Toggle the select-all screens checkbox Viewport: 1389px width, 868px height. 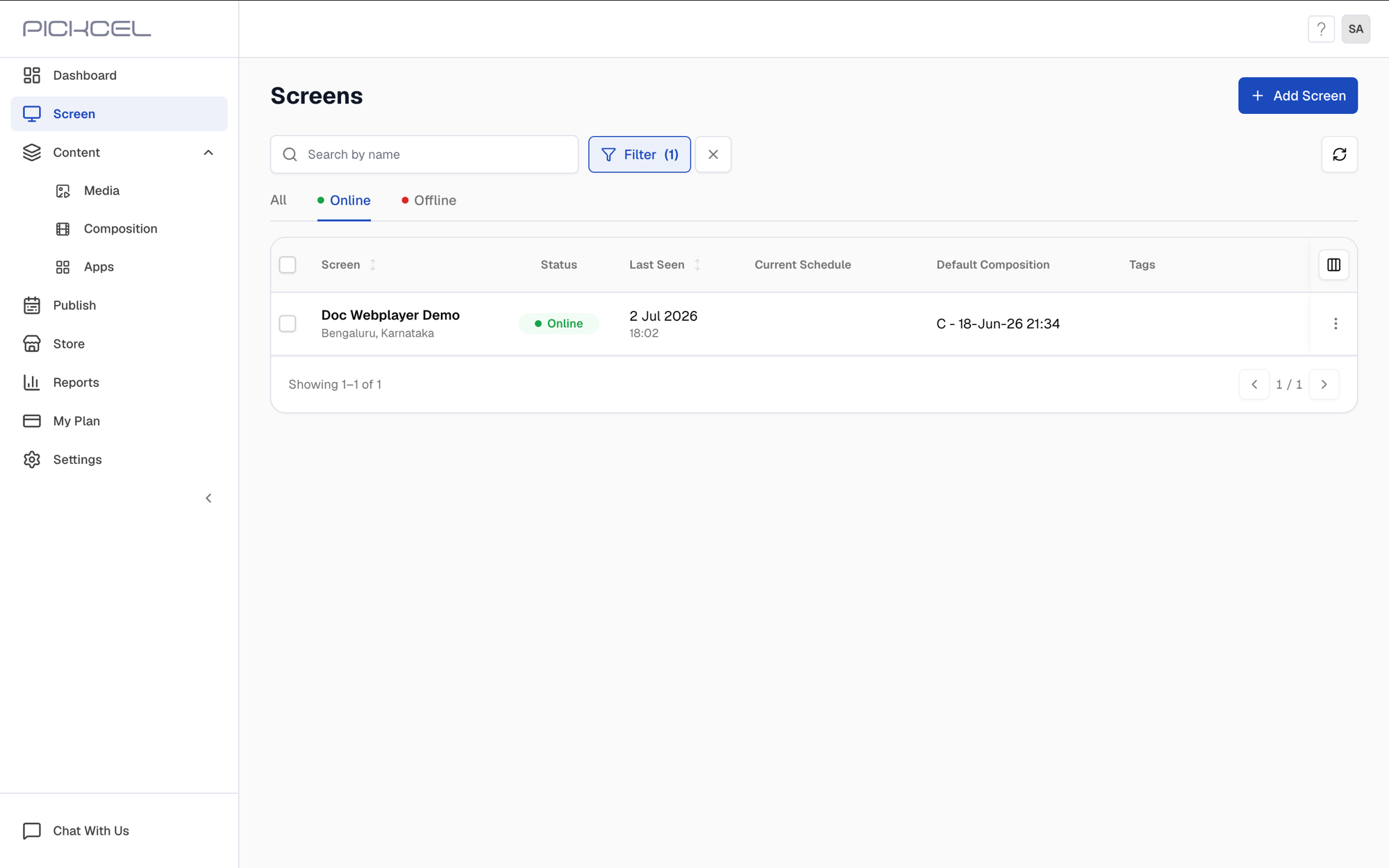pyautogui.click(x=288, y=265)
